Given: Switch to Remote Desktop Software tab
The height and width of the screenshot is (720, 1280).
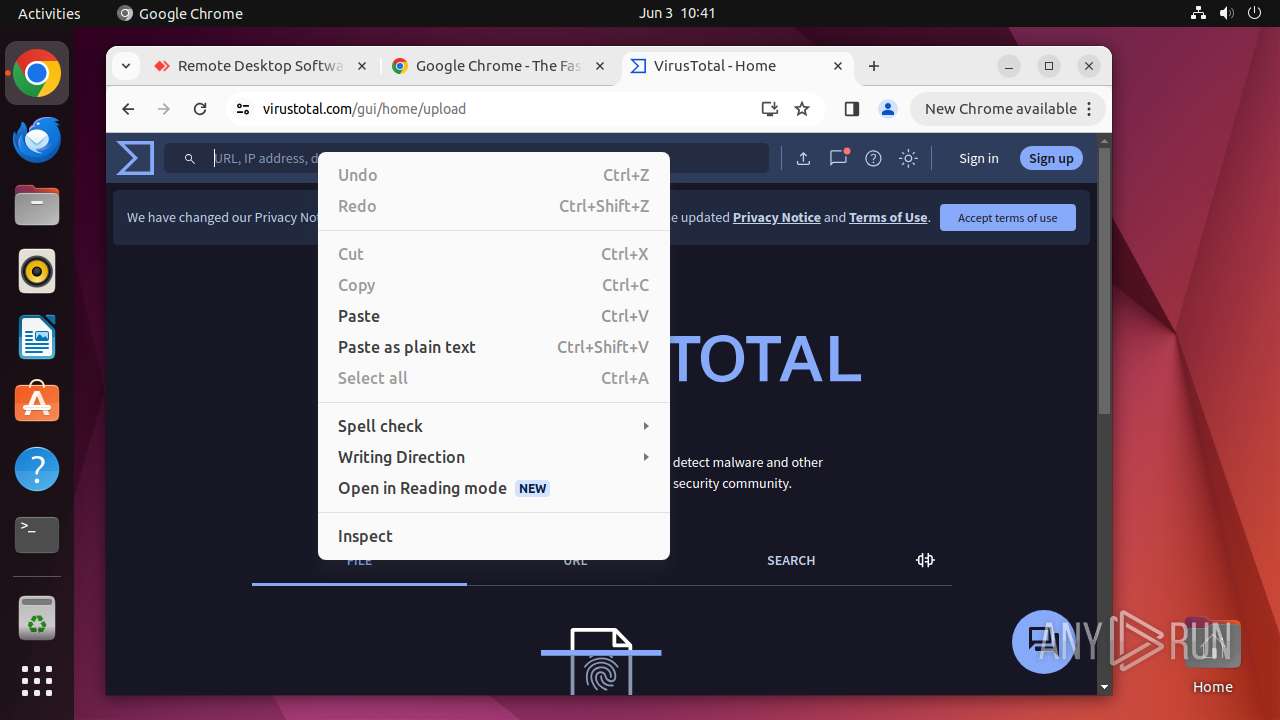Looking at the screenshot, I should [x=260, y=66].
